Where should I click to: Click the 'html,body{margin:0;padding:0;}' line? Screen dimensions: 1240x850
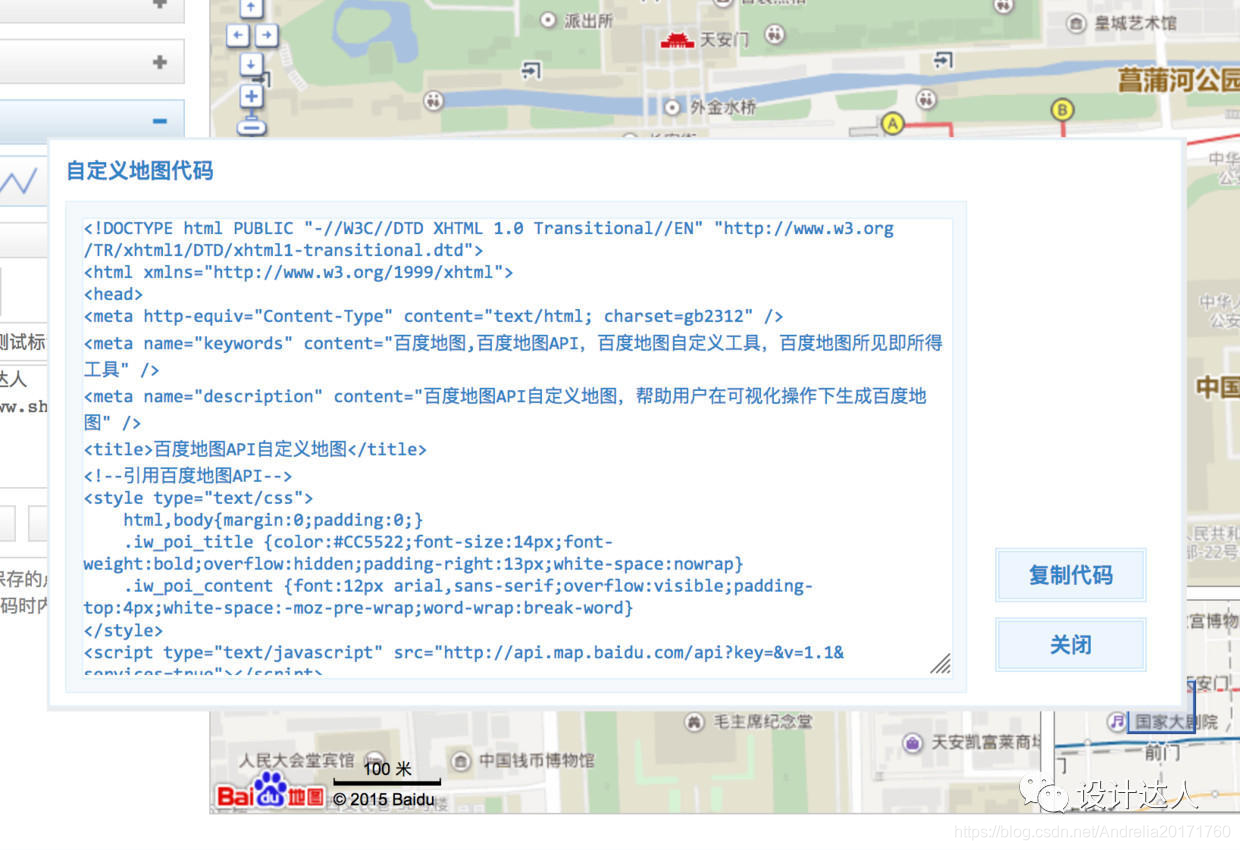274,520
